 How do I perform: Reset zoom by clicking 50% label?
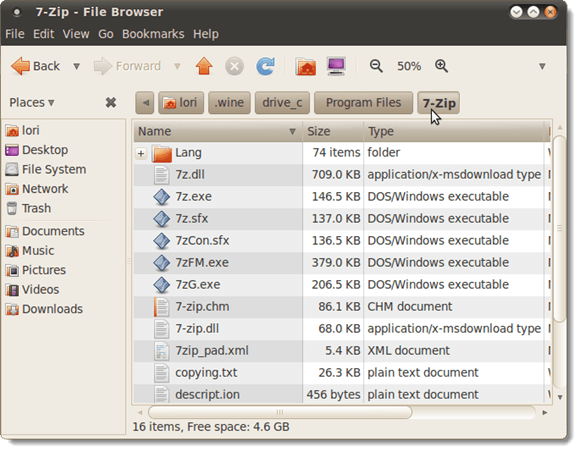(x=409, y=67)
